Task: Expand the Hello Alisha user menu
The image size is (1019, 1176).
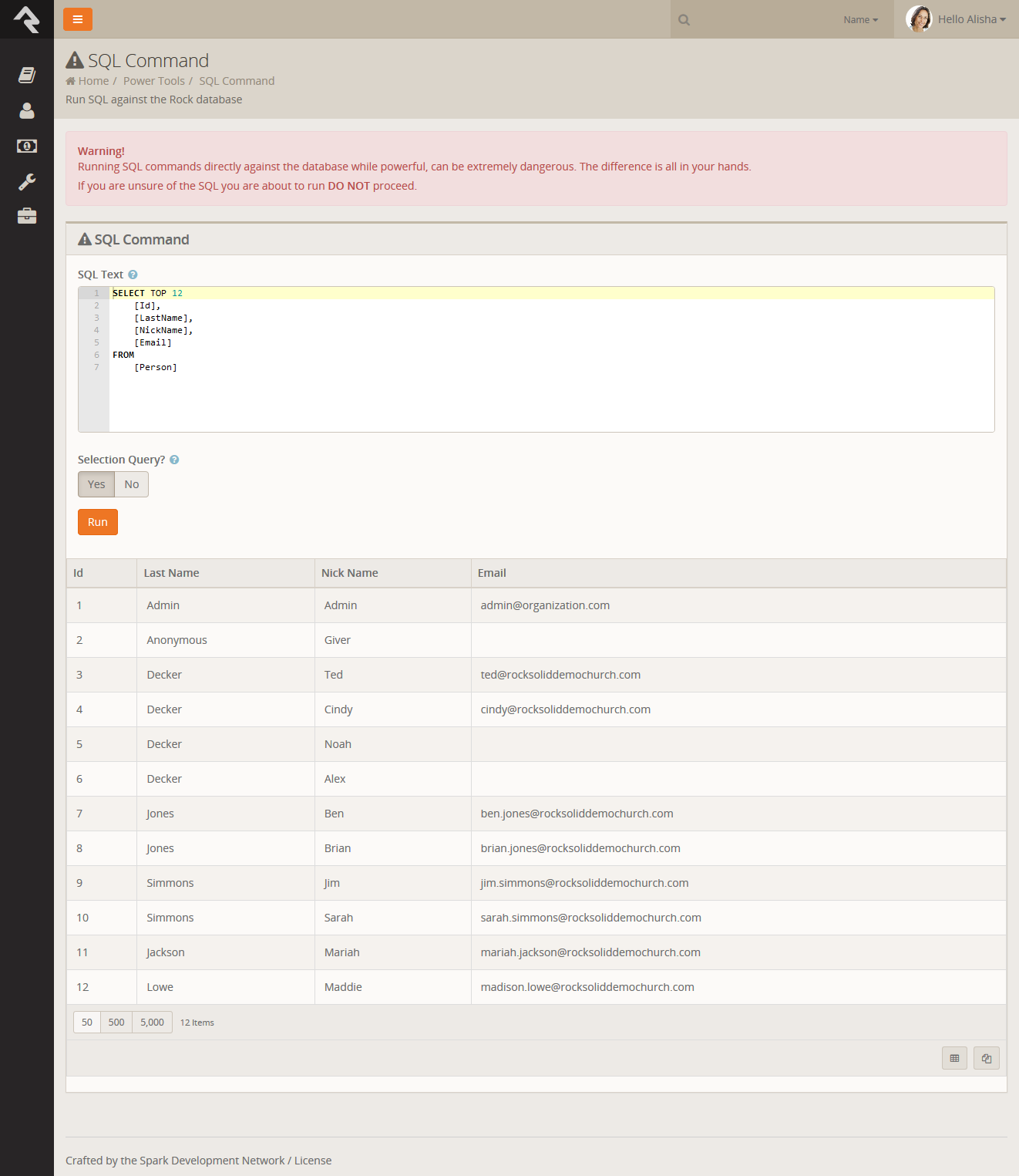Action: point(972,19)
